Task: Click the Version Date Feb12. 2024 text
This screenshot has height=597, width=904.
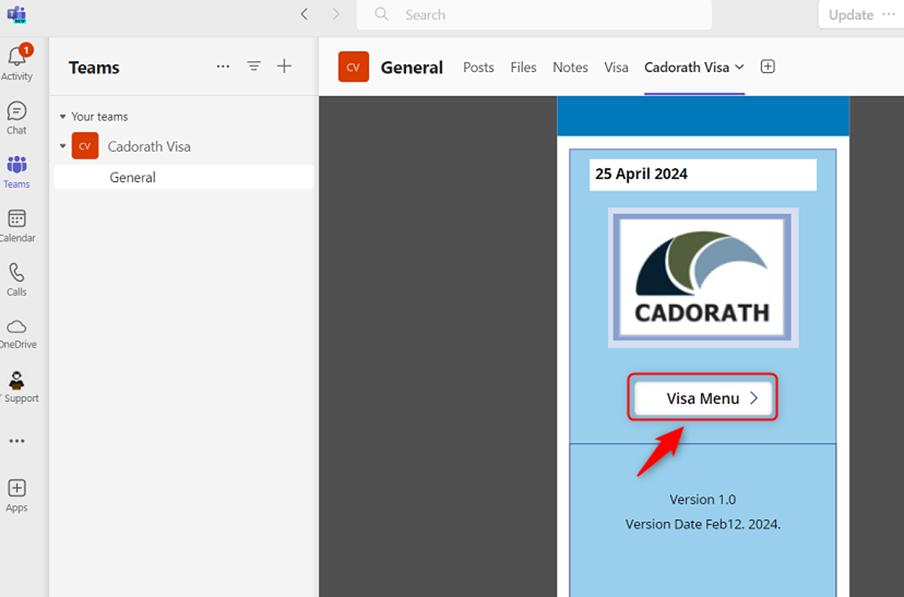Action: click(x=703, y=524)
